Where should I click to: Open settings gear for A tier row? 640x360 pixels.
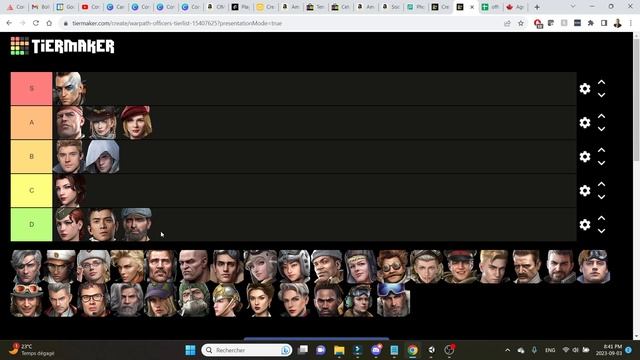coord(584,122)
